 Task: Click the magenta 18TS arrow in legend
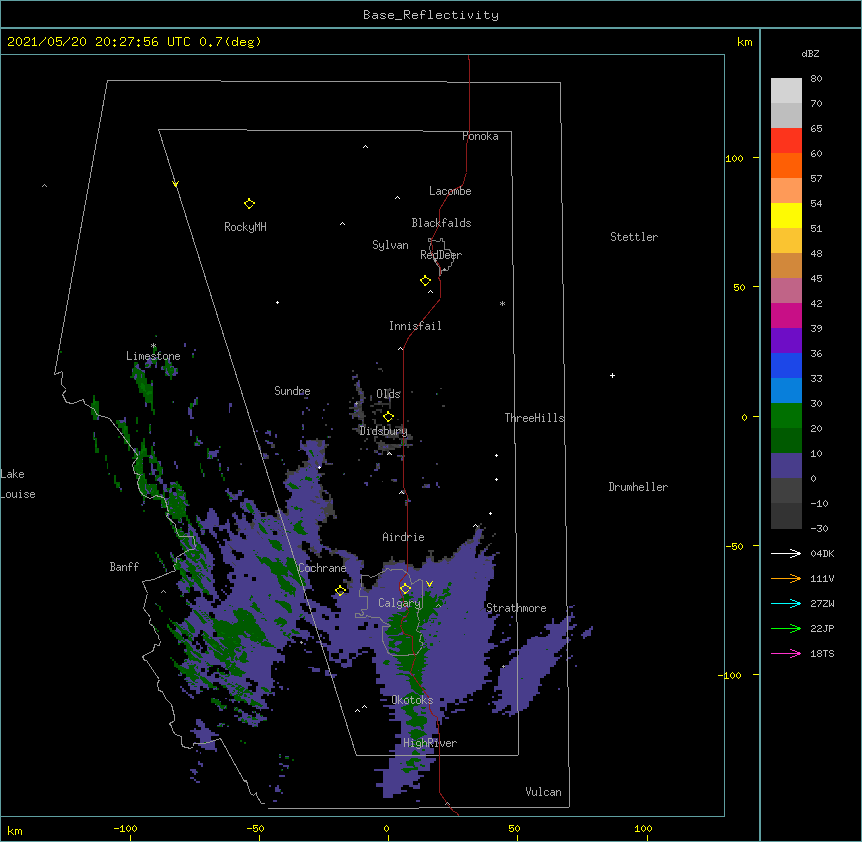click(786, 653)
